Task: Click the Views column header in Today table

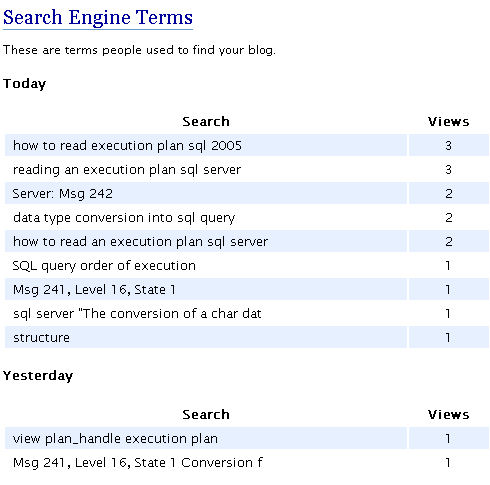Action: click(x=449, y=122)
